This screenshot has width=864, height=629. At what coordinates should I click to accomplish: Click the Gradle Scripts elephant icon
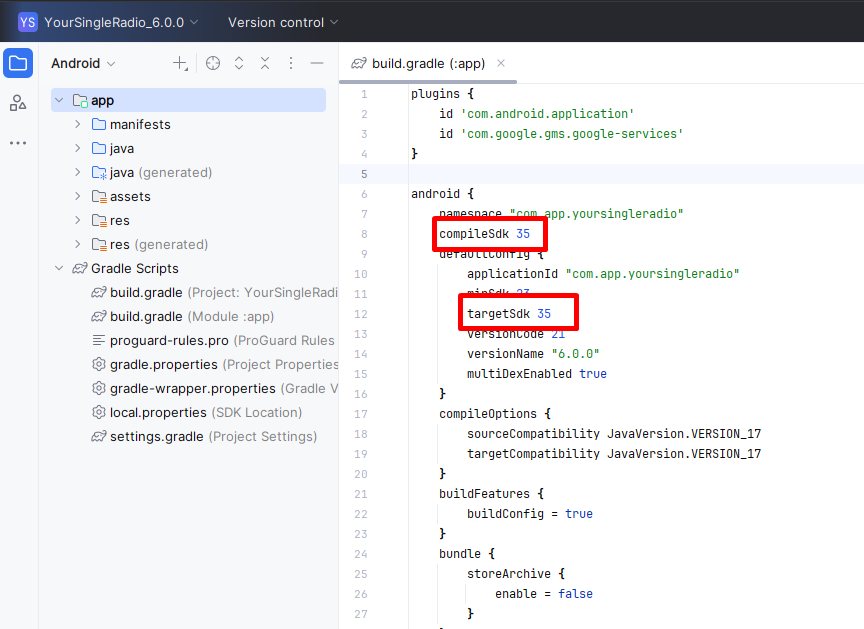point(80,268)
